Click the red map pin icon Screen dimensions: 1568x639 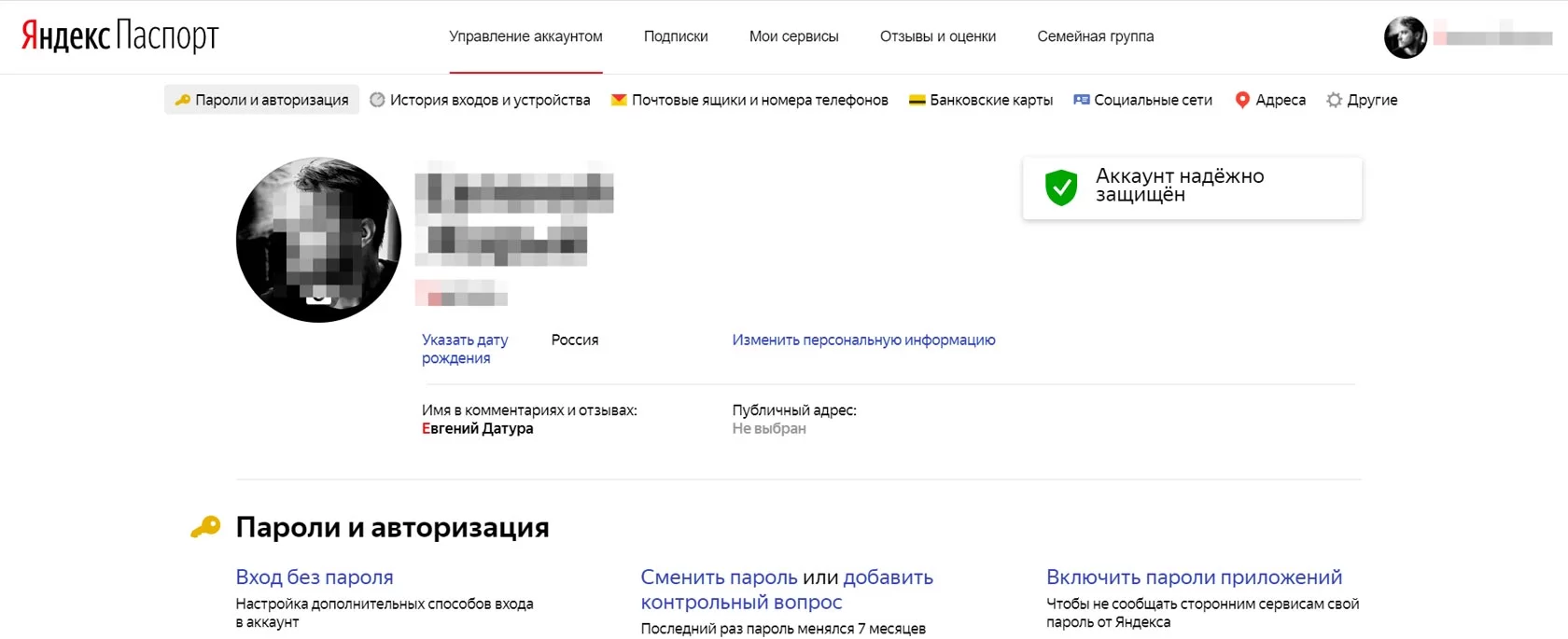coord(1242,100)
